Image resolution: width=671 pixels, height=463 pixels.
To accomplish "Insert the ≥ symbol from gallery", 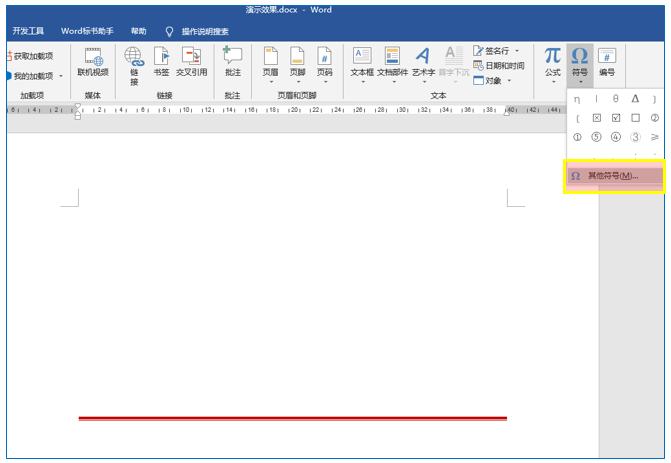I will [654, 137].
